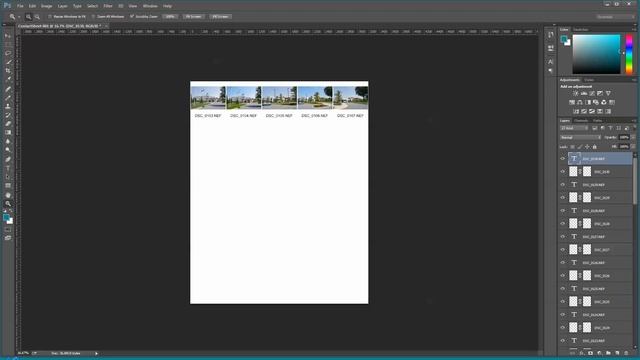Viewport: 640px width, 360px height.
Task: Click the 100% zoom button
Action: (x=170, y=17)
